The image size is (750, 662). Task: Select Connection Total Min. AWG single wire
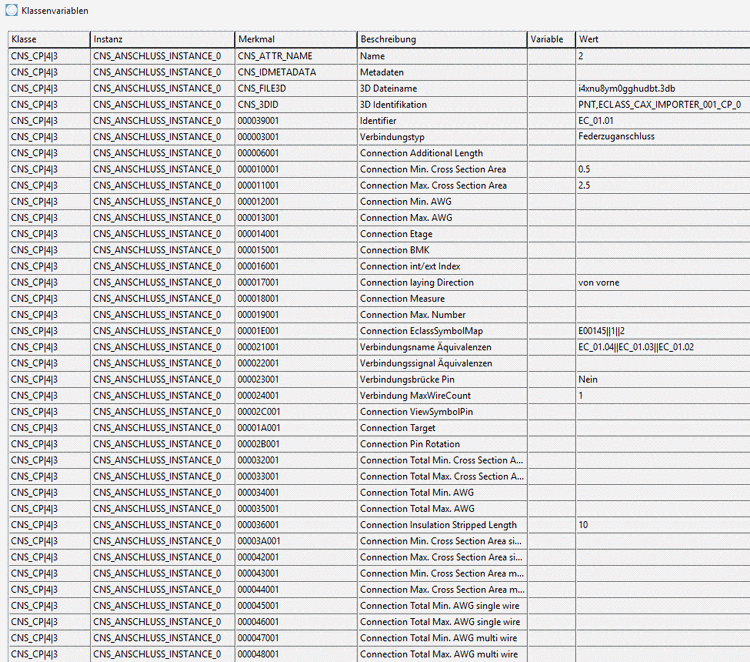tap(442, 606)
